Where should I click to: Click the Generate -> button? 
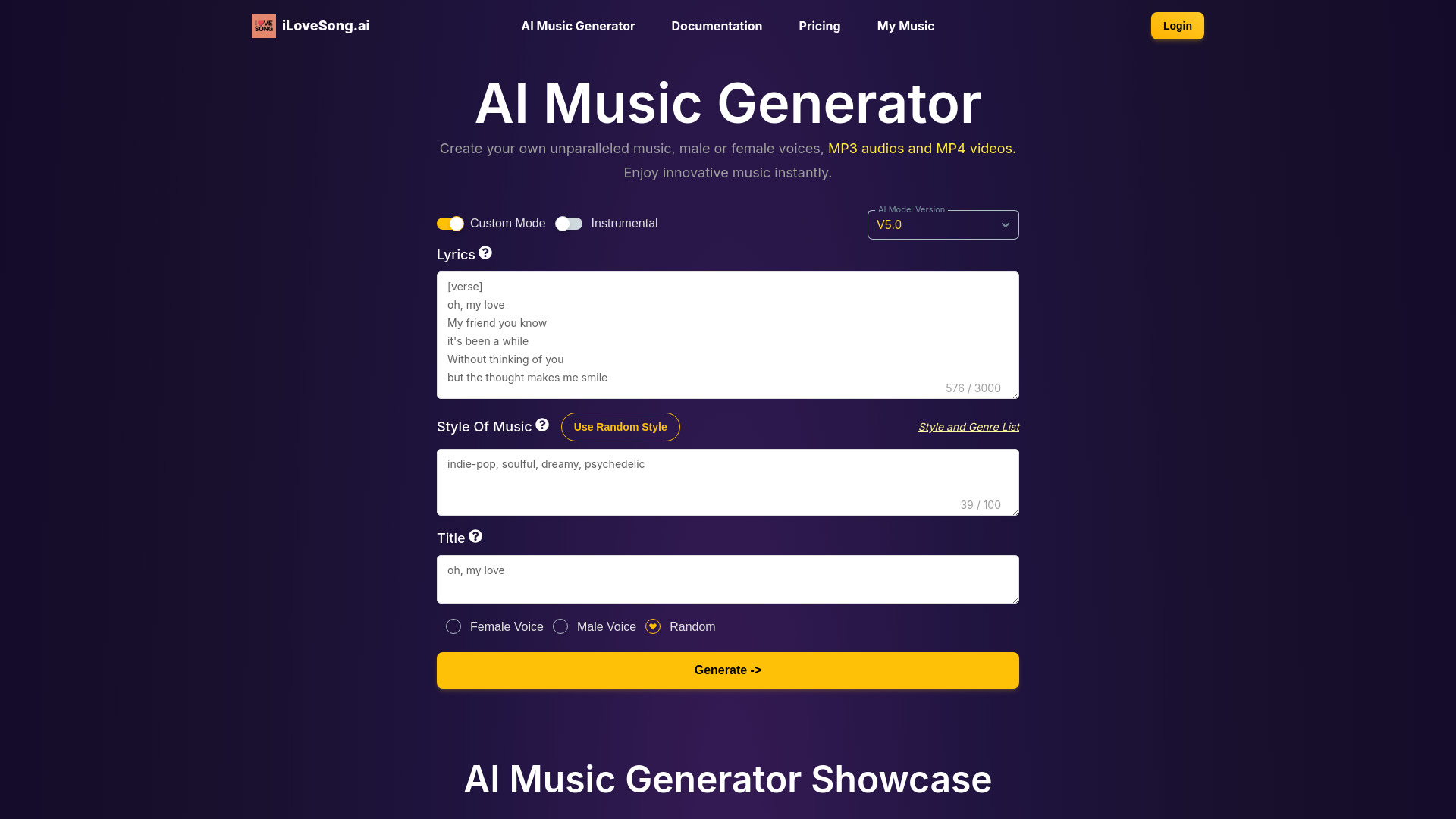[x=728, y=670]
